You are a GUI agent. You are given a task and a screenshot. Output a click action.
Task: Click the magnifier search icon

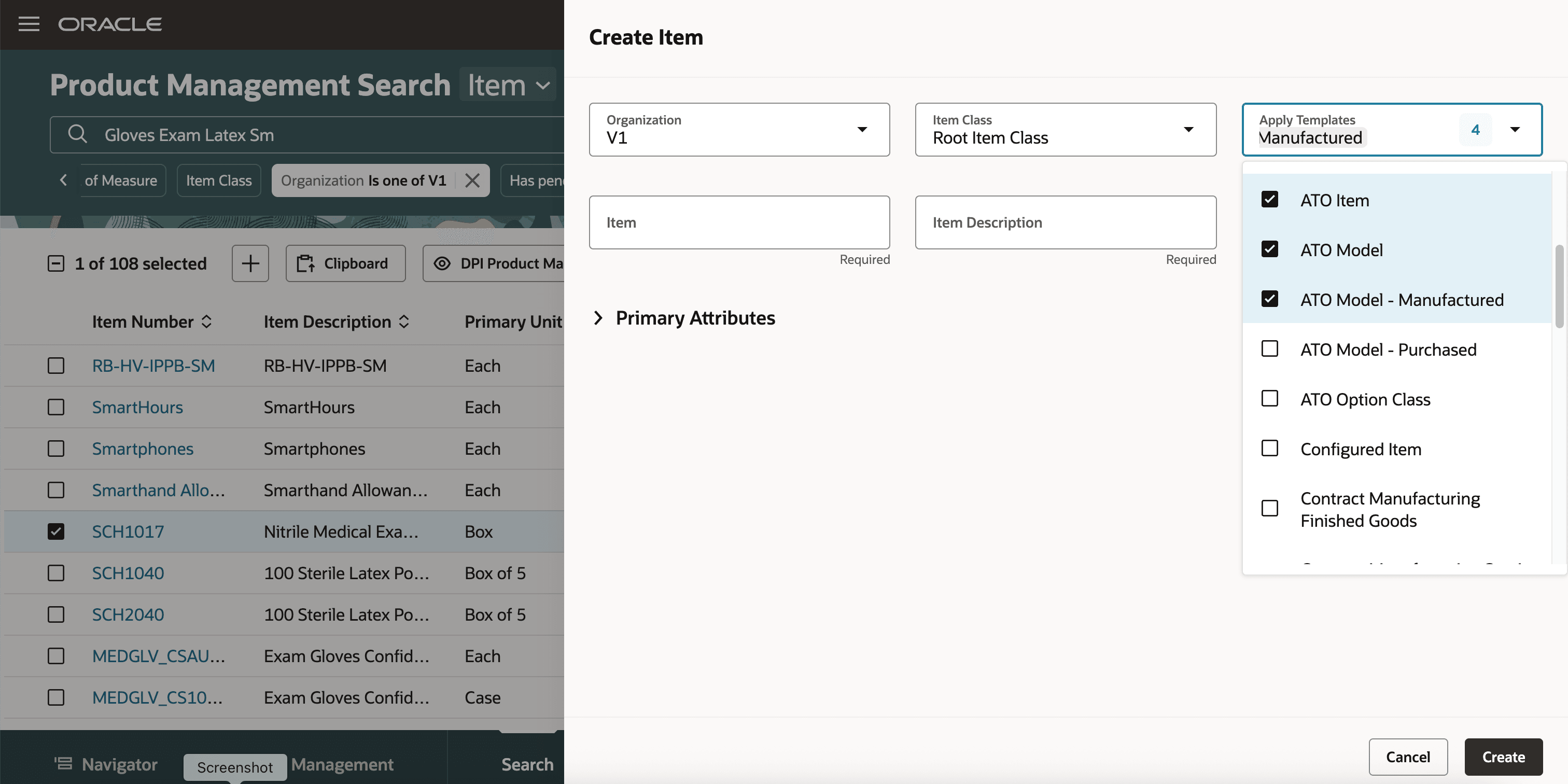click(77, 134)
